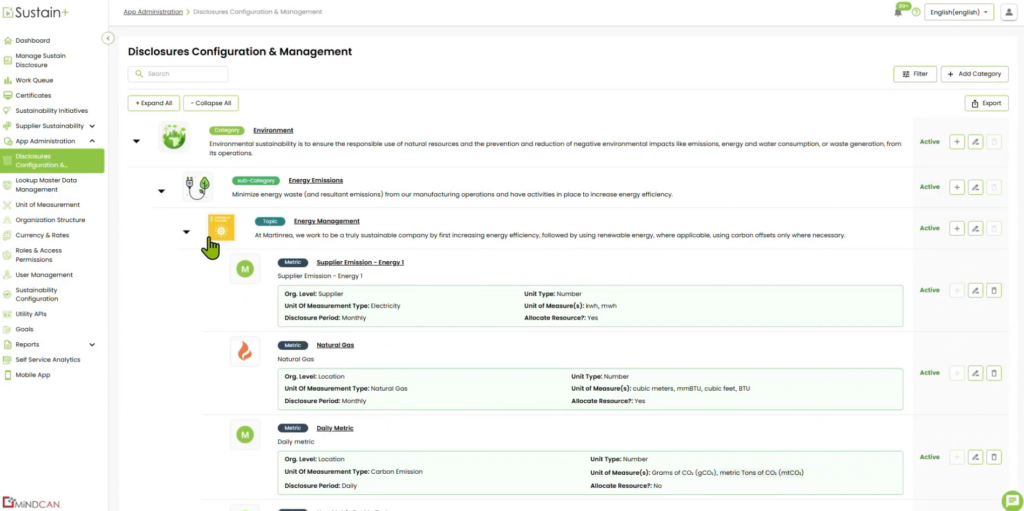Delete the Natural Gas metric
Viewport: 1024px width, 511px height.
pyautogui.click(x=993, y=373)
